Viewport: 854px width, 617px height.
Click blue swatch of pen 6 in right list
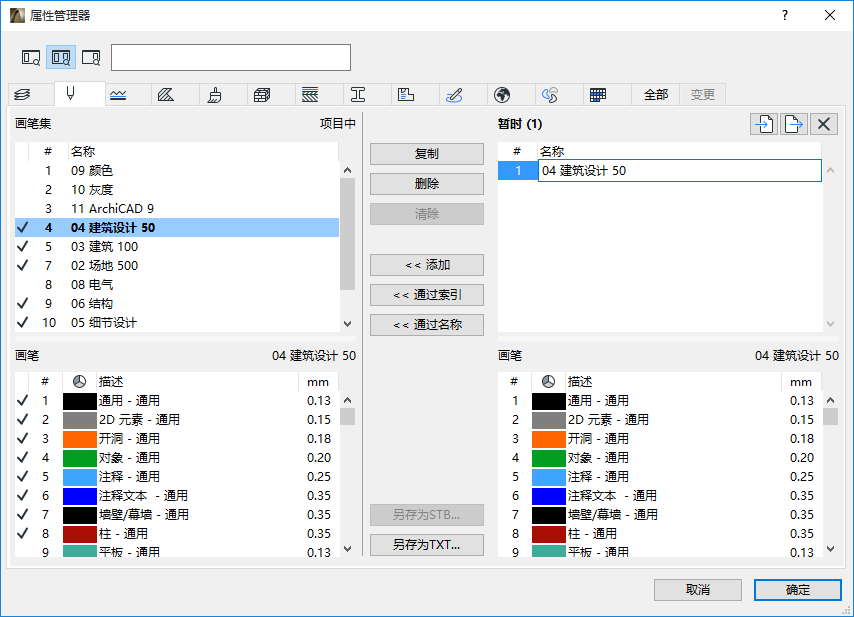(548, 496)
